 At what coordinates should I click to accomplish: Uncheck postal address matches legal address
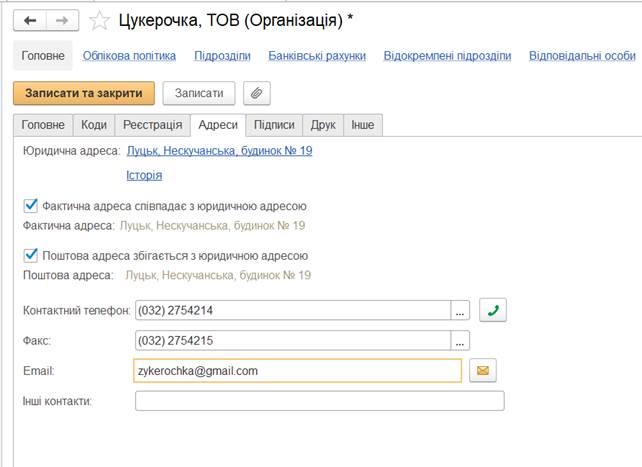(x=30, y=255)
